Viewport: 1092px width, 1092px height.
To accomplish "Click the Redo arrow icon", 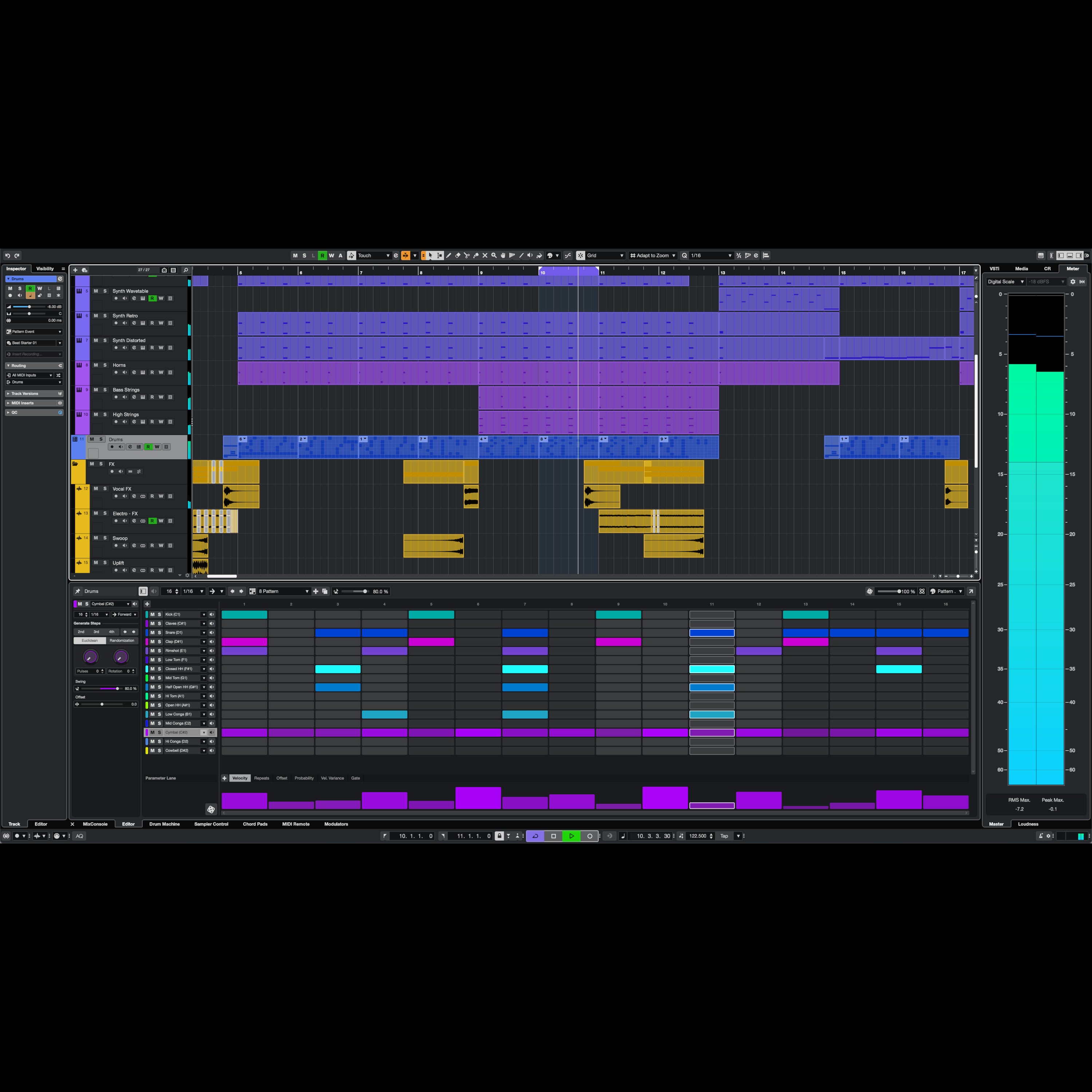I will tap(17, 256).
